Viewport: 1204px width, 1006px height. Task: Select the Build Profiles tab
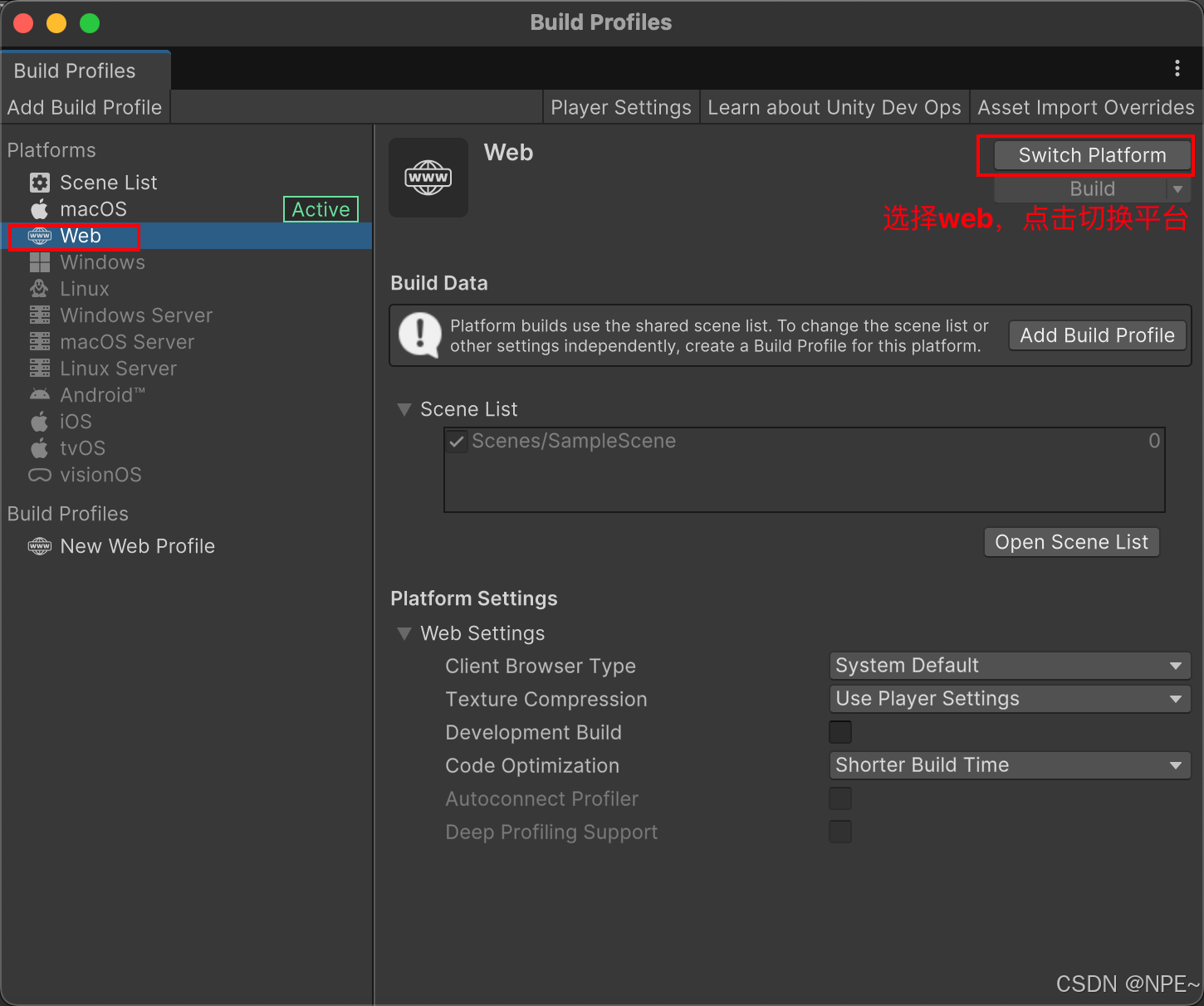(x=86, y=71)
